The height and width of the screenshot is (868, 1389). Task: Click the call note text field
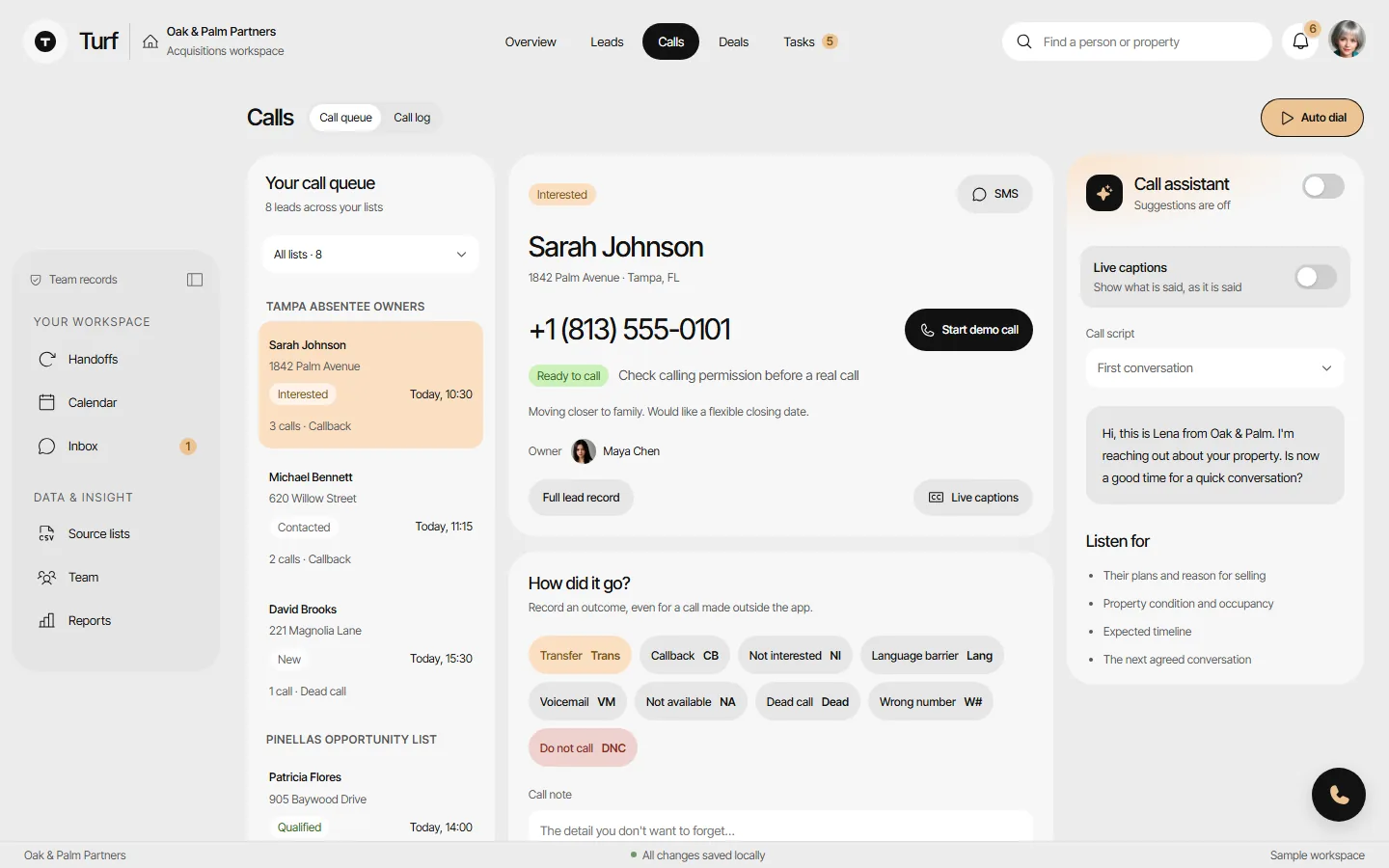pyautogui.click(x=780, y=827)
